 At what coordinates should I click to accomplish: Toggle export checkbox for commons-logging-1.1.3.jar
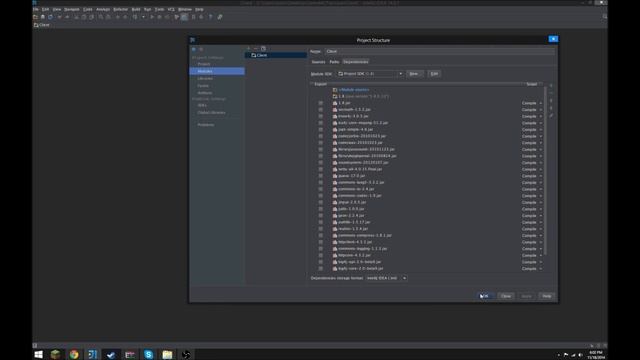click(x=320, y=249)
